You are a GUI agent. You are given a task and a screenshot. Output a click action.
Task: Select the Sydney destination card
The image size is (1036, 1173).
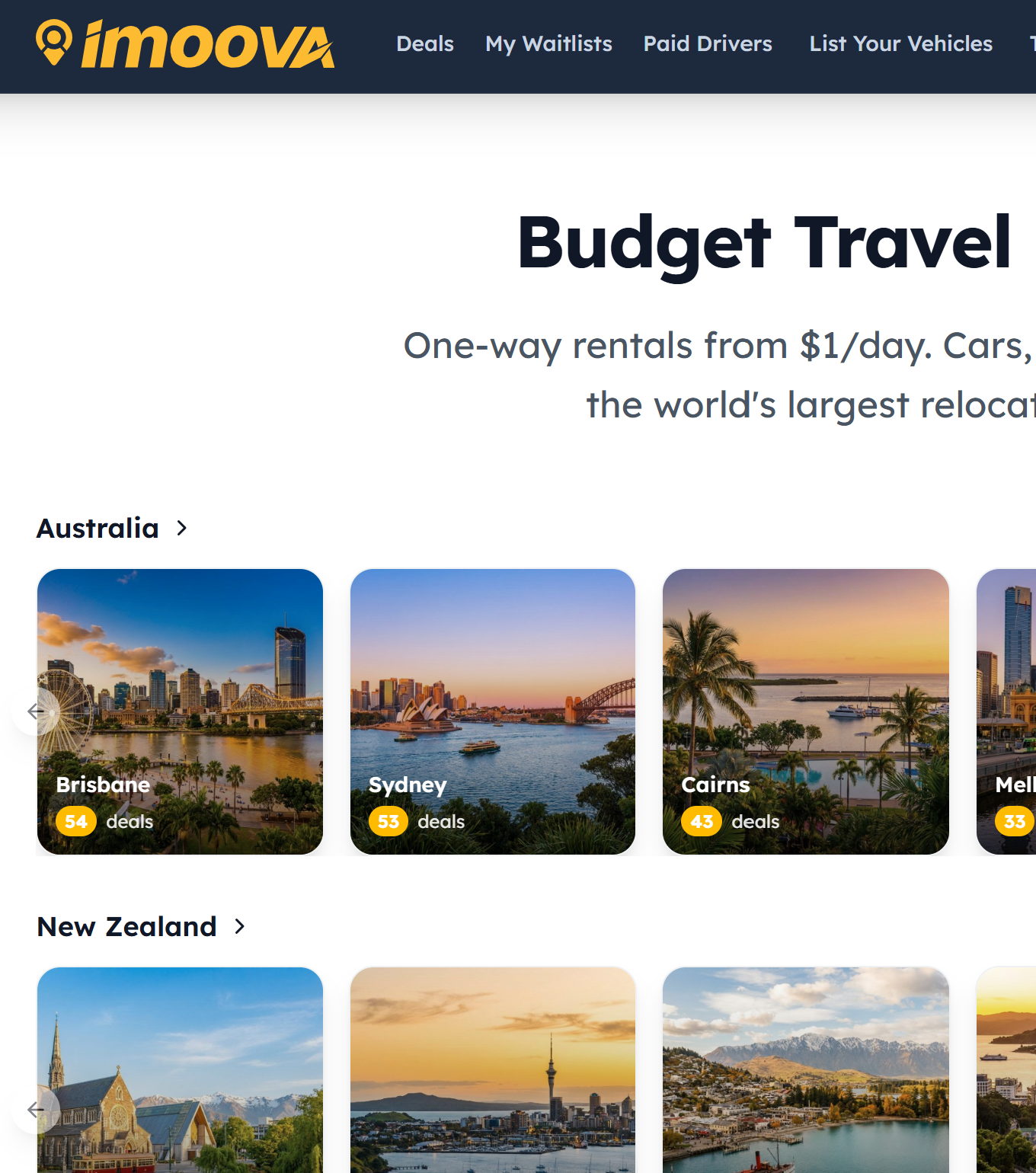493,711
